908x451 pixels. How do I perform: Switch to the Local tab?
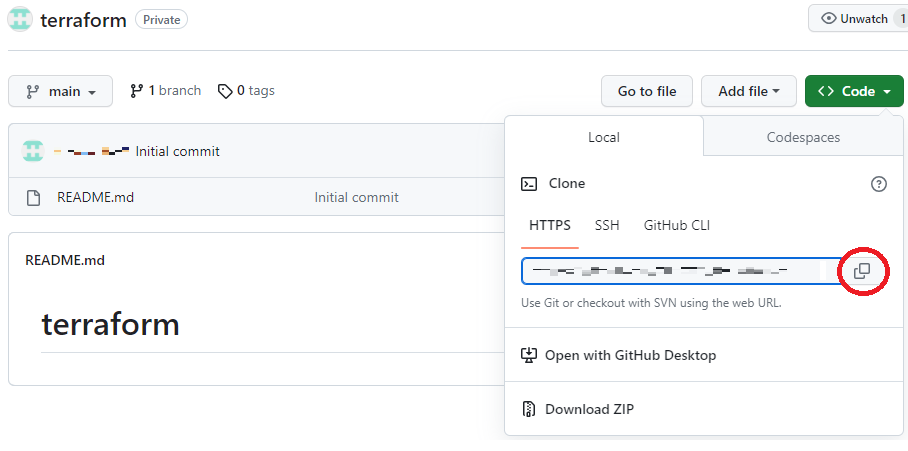(x=604, y=137)
